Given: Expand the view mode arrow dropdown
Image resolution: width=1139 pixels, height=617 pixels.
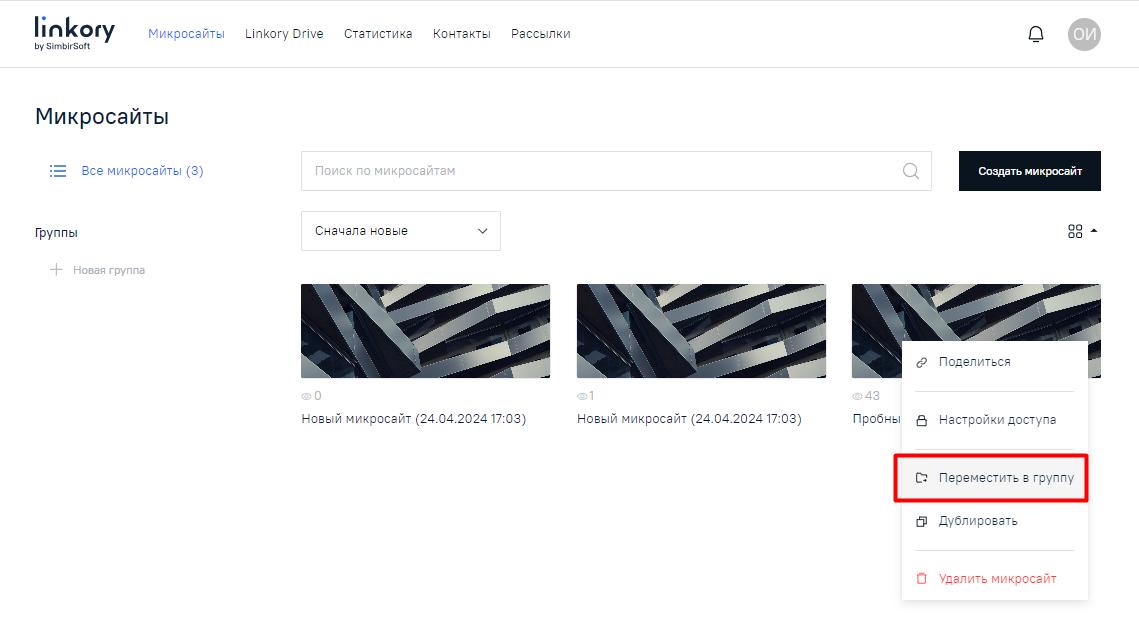Looking at the screenshot, I should tap(1094, 231).
